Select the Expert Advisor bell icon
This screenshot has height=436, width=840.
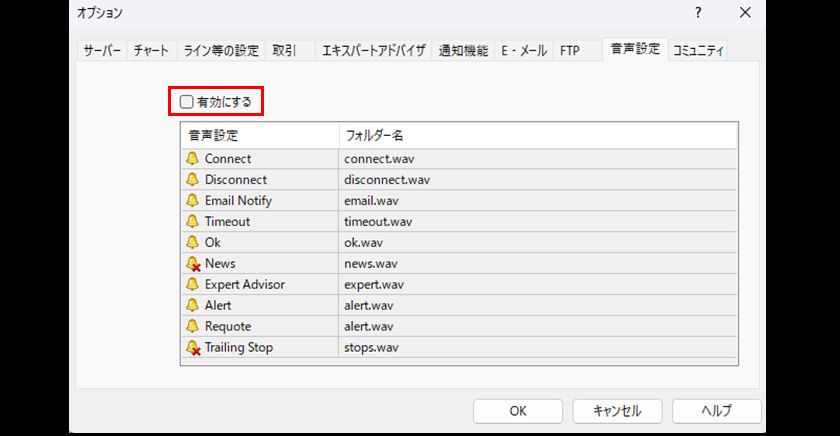pyautogui.click(x=193, y=285)
